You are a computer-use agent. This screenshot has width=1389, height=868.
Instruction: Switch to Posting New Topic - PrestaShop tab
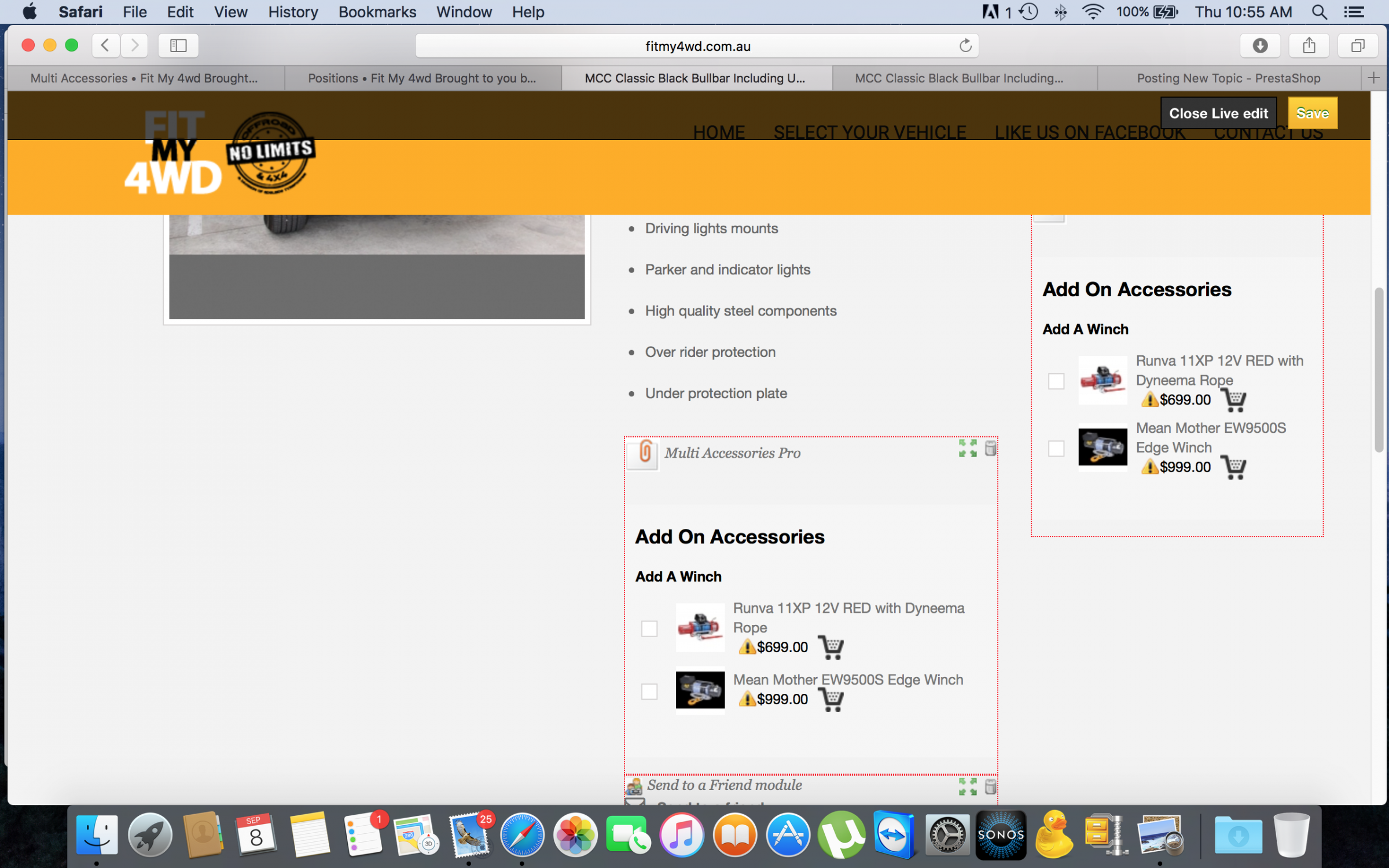click(x=1228, y=78)
